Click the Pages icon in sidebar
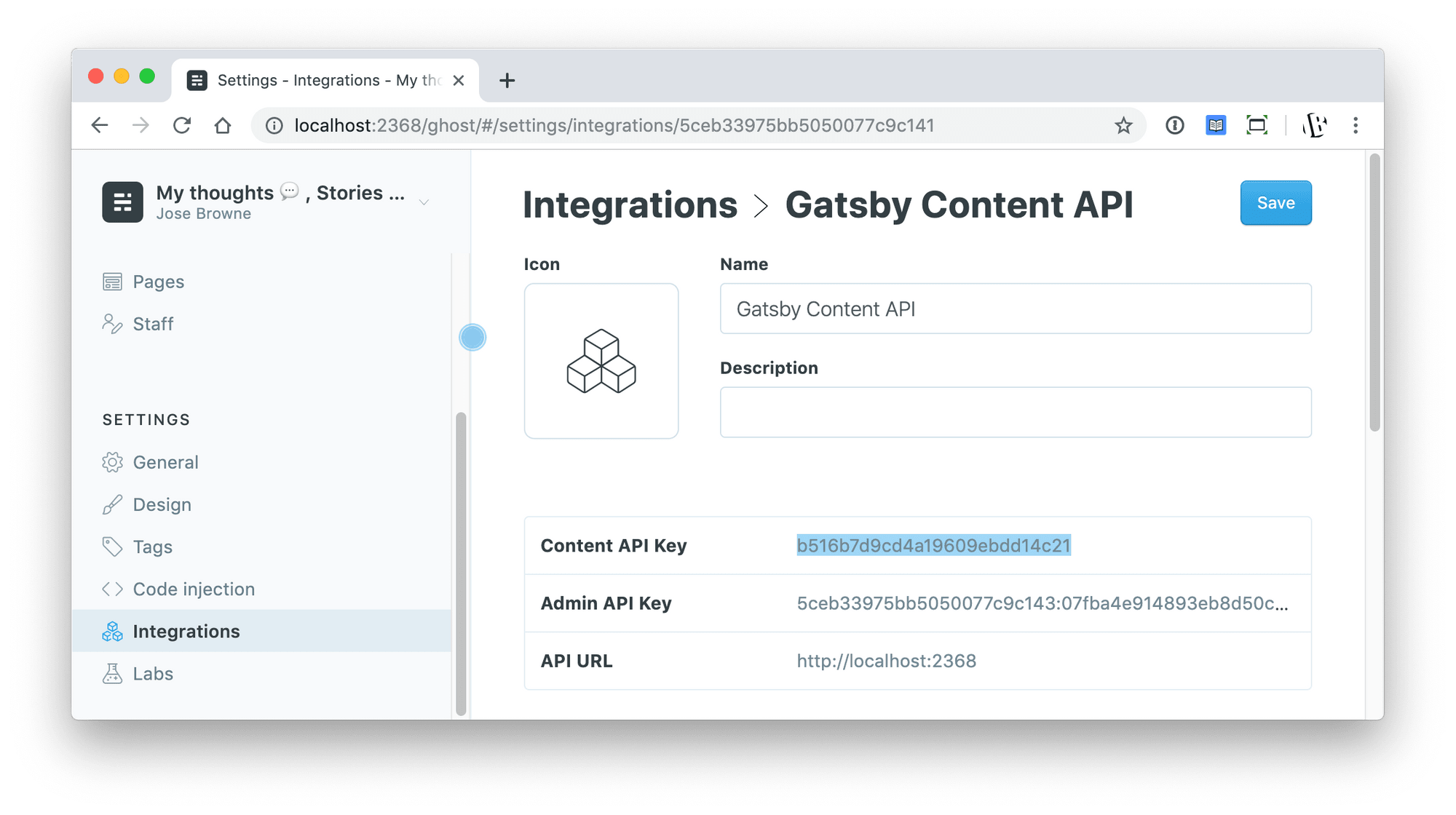The height and width of the screenshot is (815, 1456). (x=113, y=281)
